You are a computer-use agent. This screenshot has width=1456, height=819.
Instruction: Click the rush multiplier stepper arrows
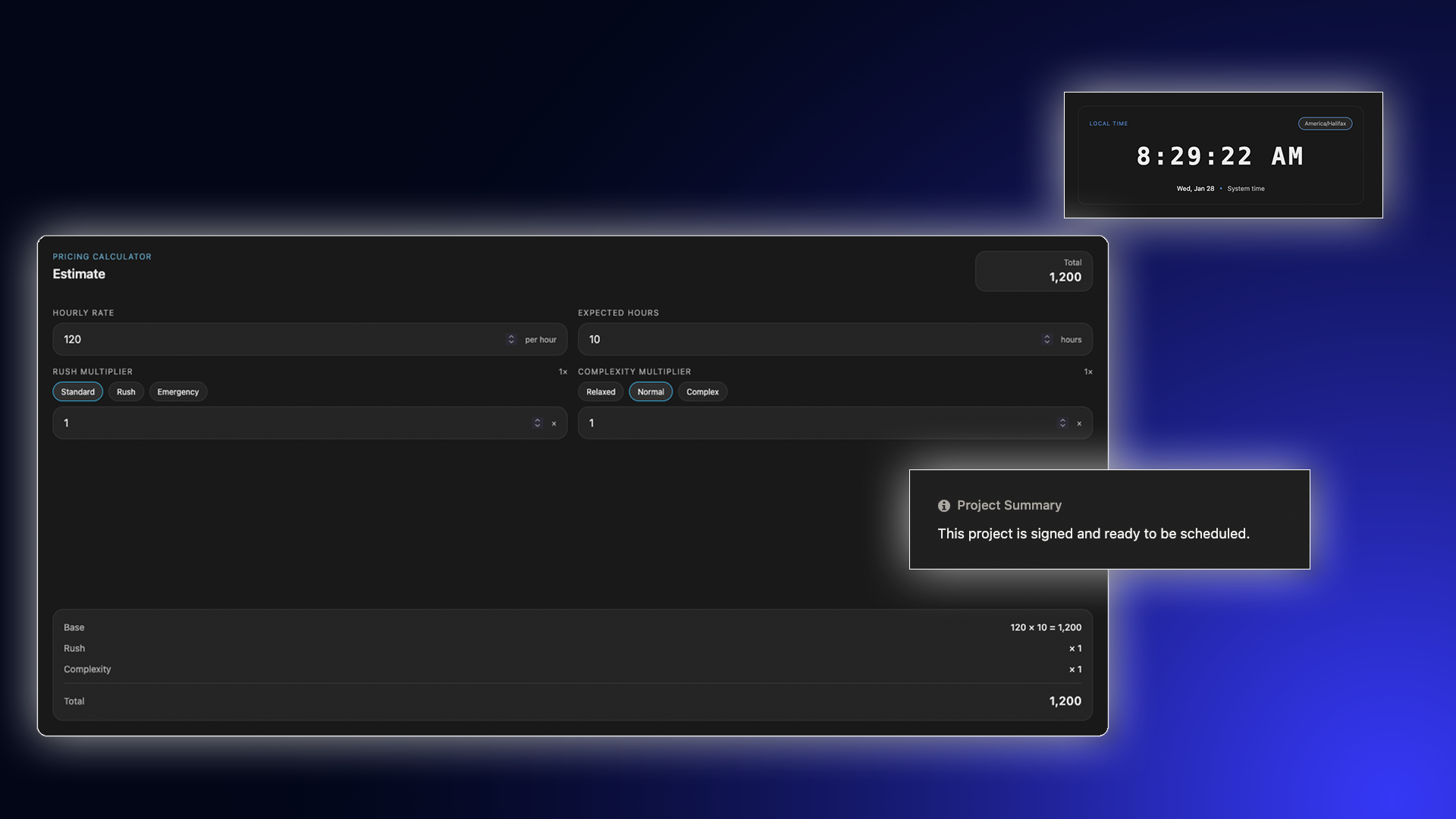537,423
